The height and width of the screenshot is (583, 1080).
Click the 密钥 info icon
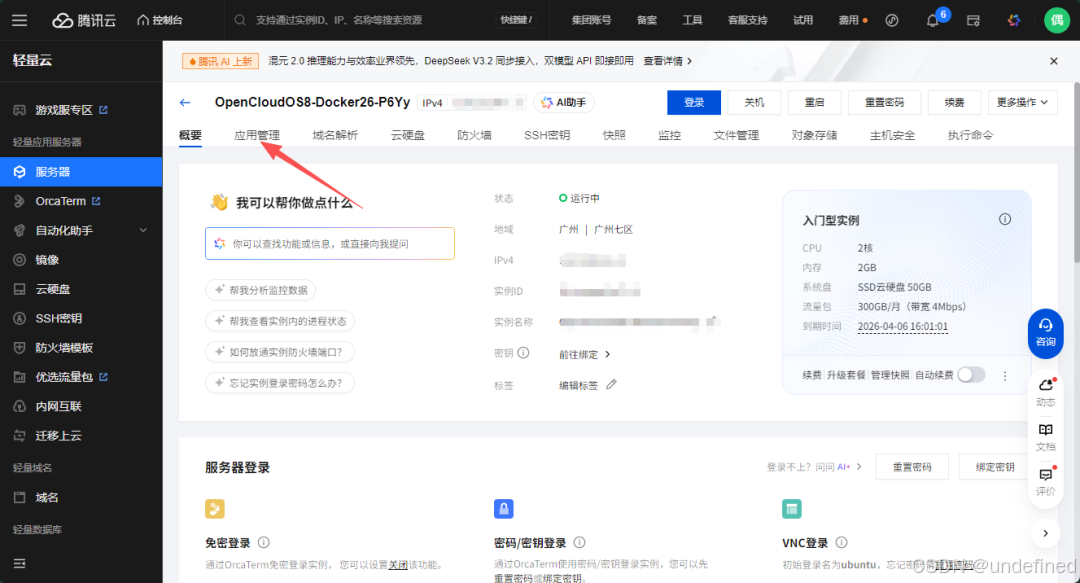(523, 353)
